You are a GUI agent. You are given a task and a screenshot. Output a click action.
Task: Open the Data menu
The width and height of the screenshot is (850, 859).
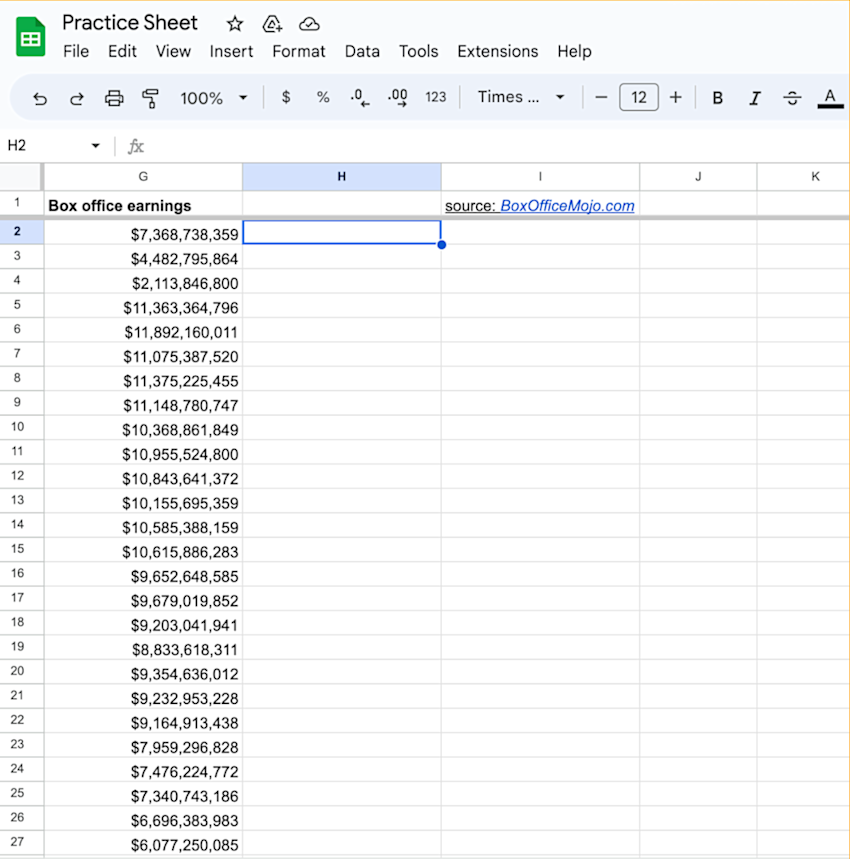pyautogui.click(x=362, y=51)
